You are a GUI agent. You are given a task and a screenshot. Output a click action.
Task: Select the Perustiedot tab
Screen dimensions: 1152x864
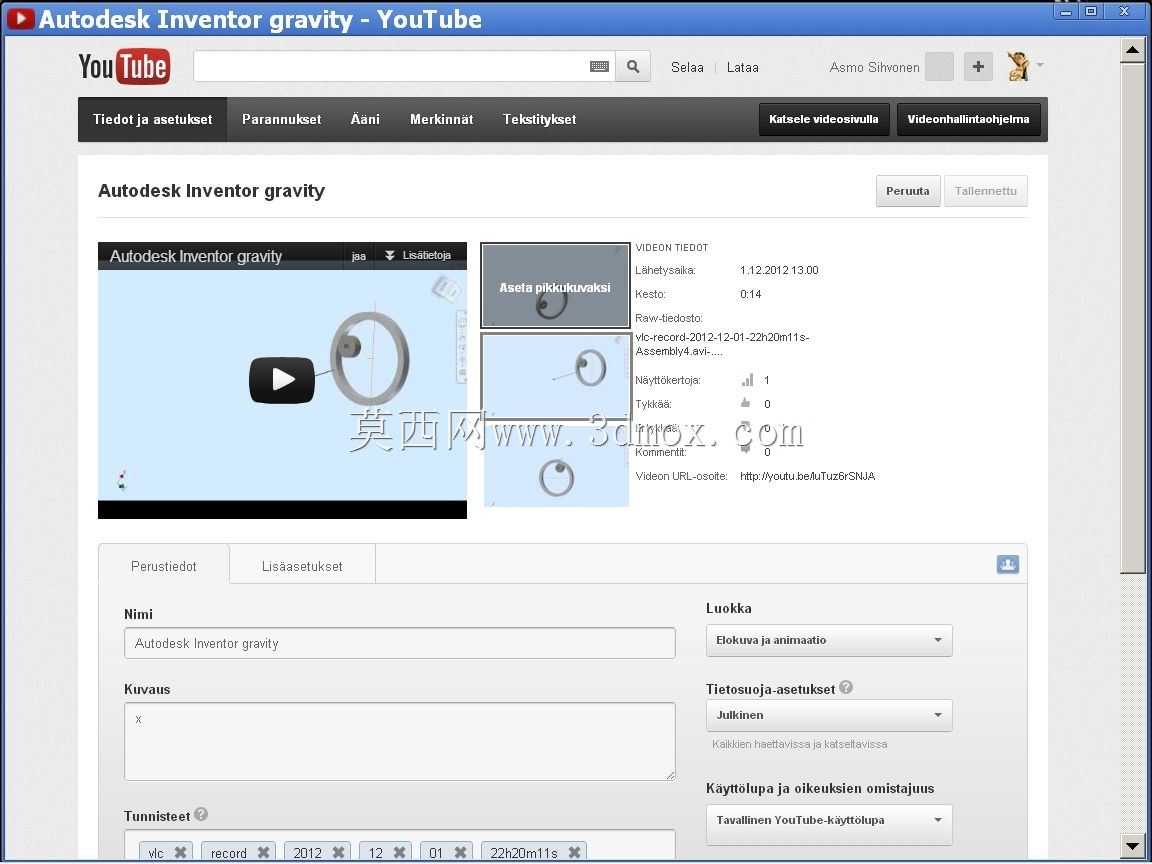164,566
